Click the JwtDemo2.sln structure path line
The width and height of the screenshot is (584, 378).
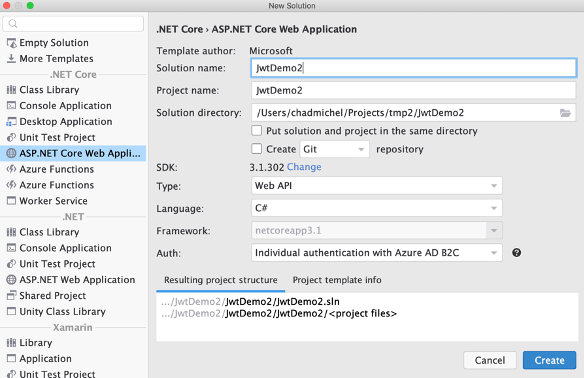click(x=250, y=302)
